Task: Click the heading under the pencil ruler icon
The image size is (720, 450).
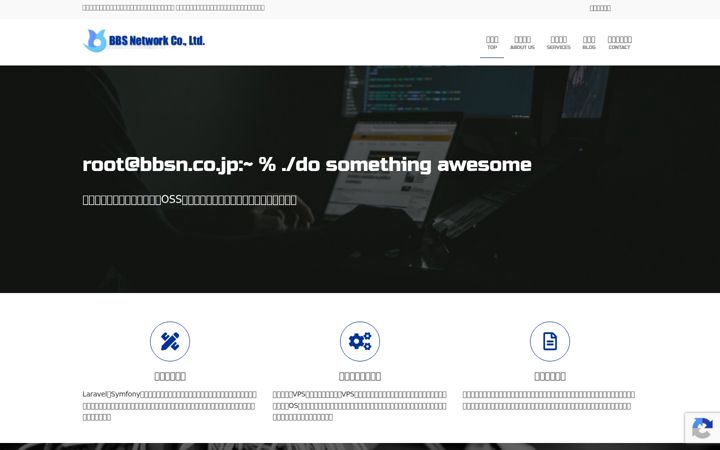Action: (170, 376)
